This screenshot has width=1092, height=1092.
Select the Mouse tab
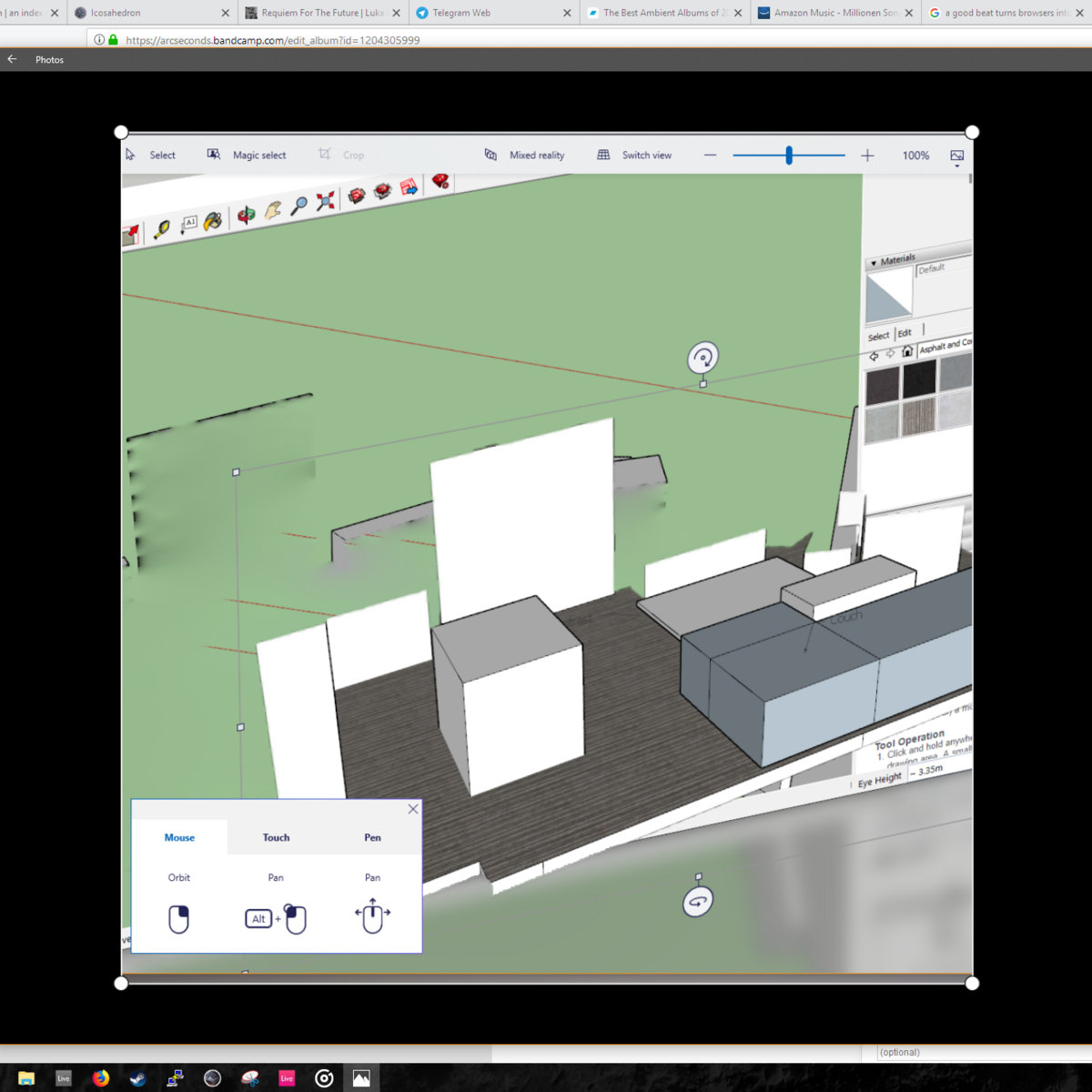[179, 837]
